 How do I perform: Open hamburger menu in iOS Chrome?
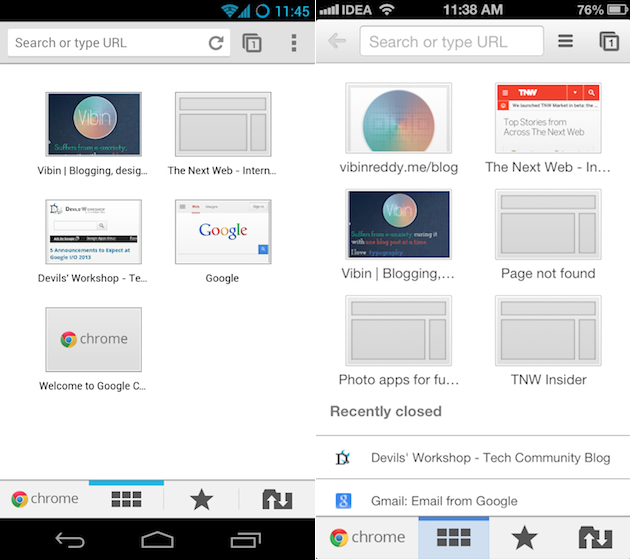coord(565,41)
